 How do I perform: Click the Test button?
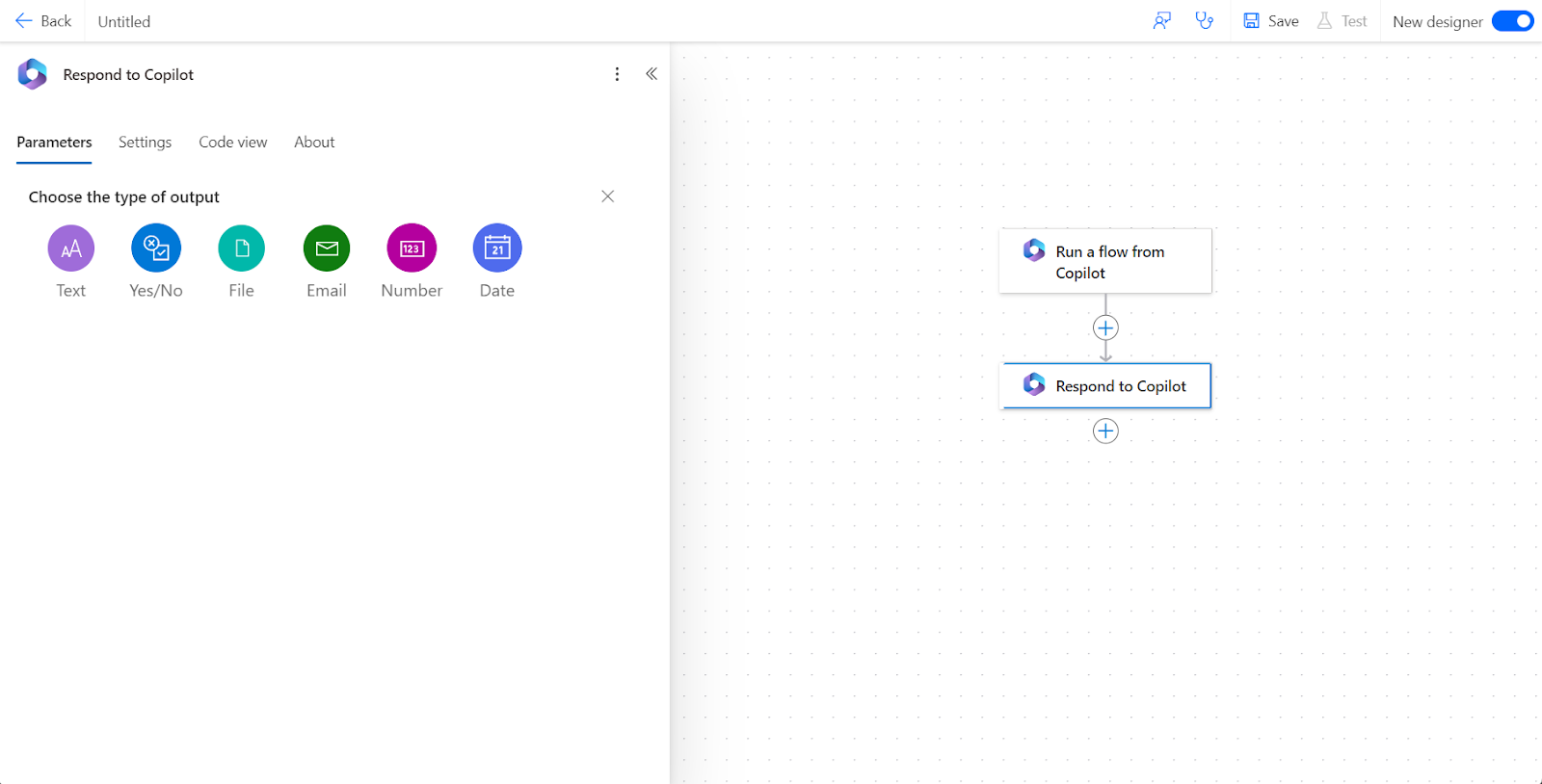(1343, 21)
